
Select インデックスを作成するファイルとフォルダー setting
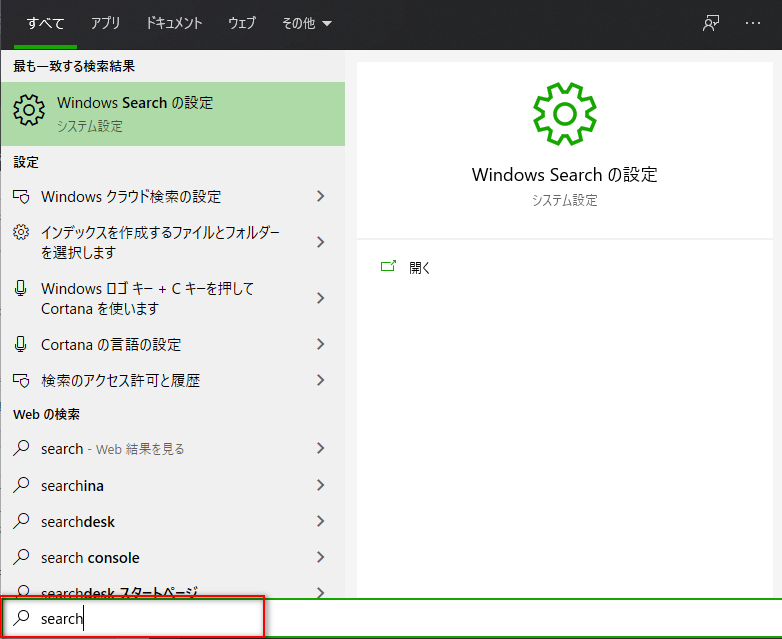click(x=160, y=242)
